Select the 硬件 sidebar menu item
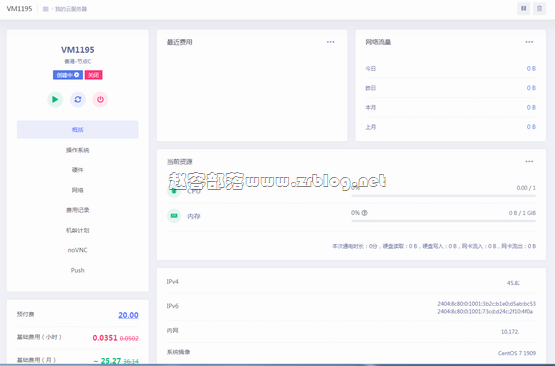555x366 pixels. (x=78, y=170)
